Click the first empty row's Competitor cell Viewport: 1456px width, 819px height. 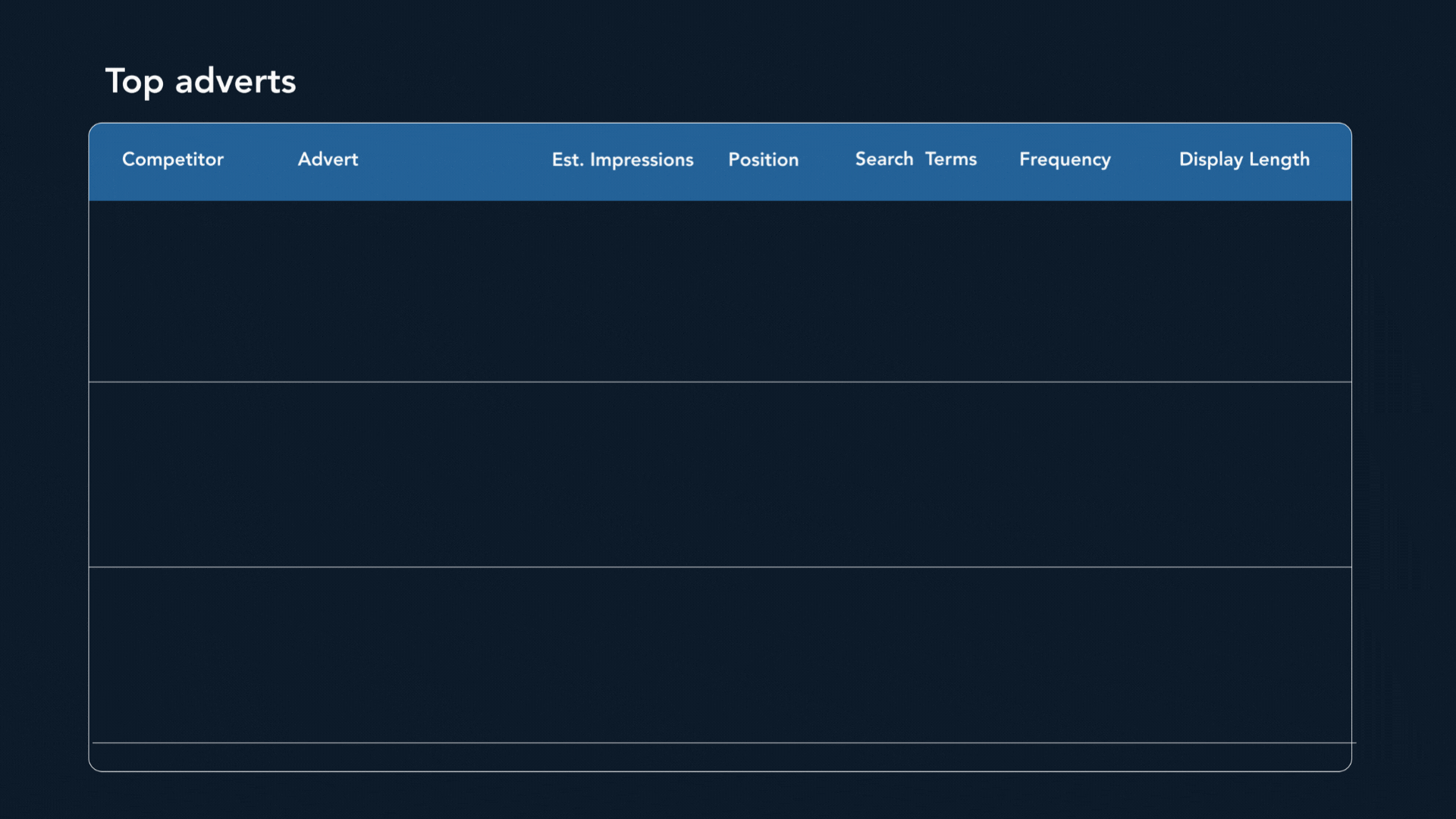(173, 291)
